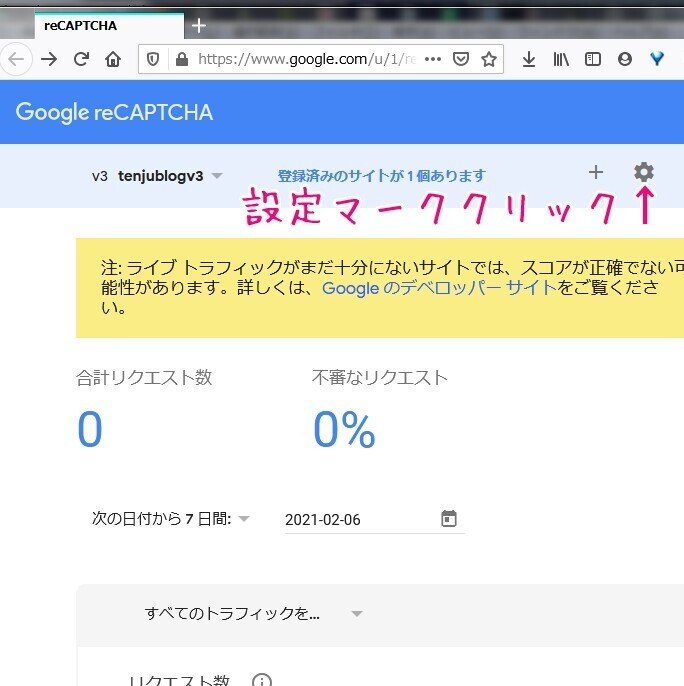This screenshot has height=686, width=684.
Task: Click the total requests value 0
Action: click(x=90, y=429)
